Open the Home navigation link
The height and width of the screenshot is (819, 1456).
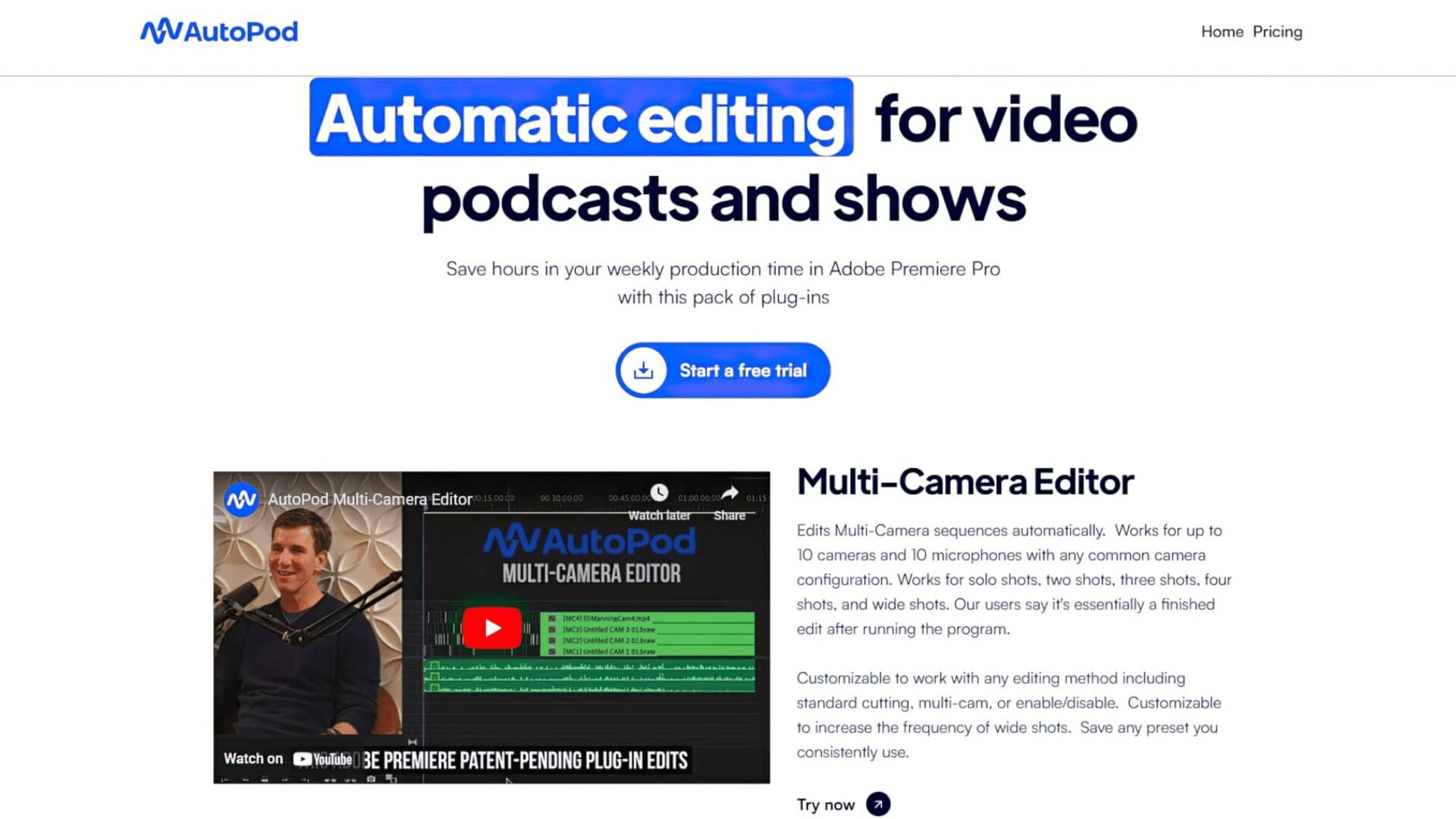tap(1222, 32)
